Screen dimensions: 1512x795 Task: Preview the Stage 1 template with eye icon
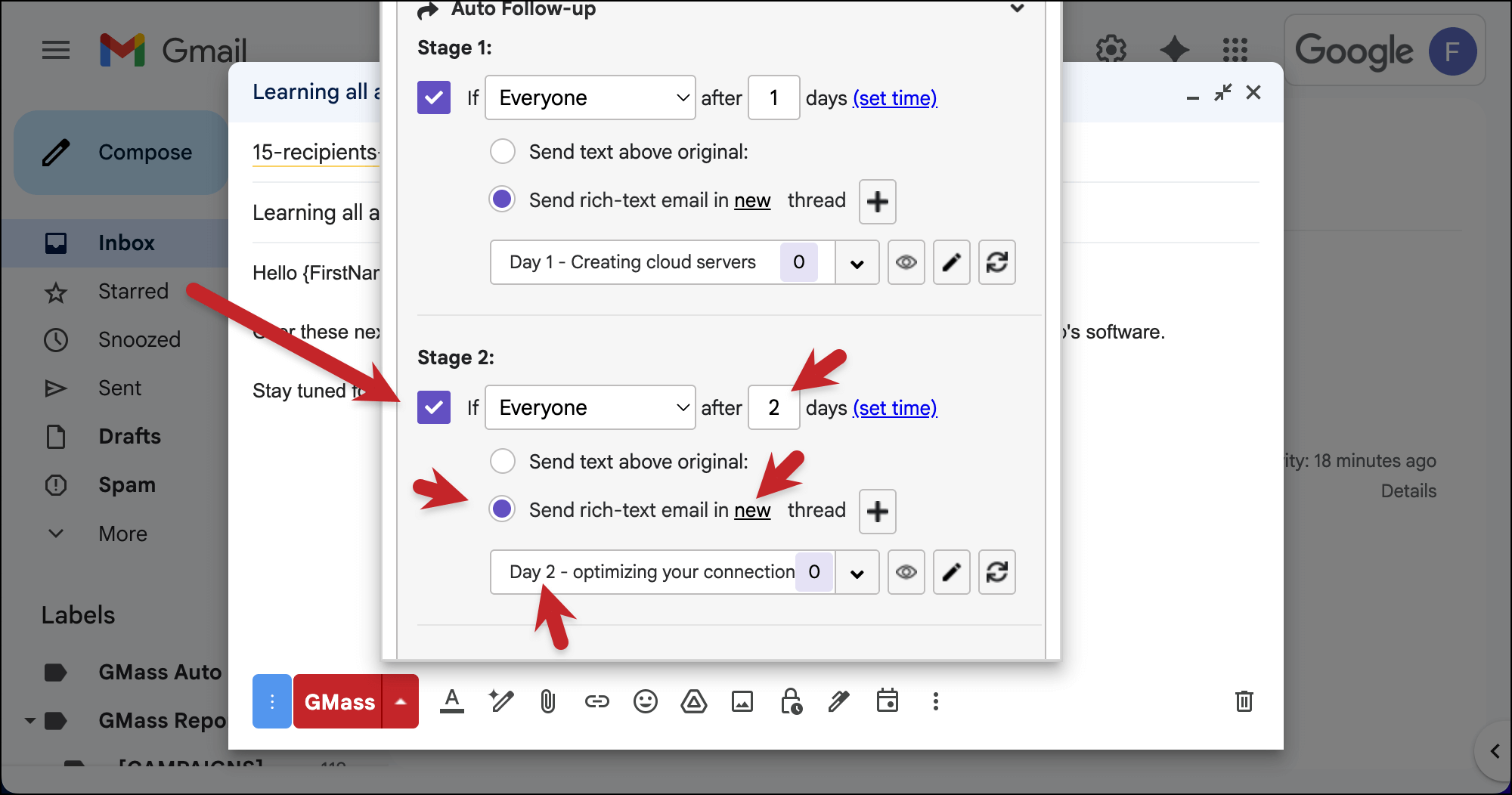pyautogui.click(x=906, y=262)
